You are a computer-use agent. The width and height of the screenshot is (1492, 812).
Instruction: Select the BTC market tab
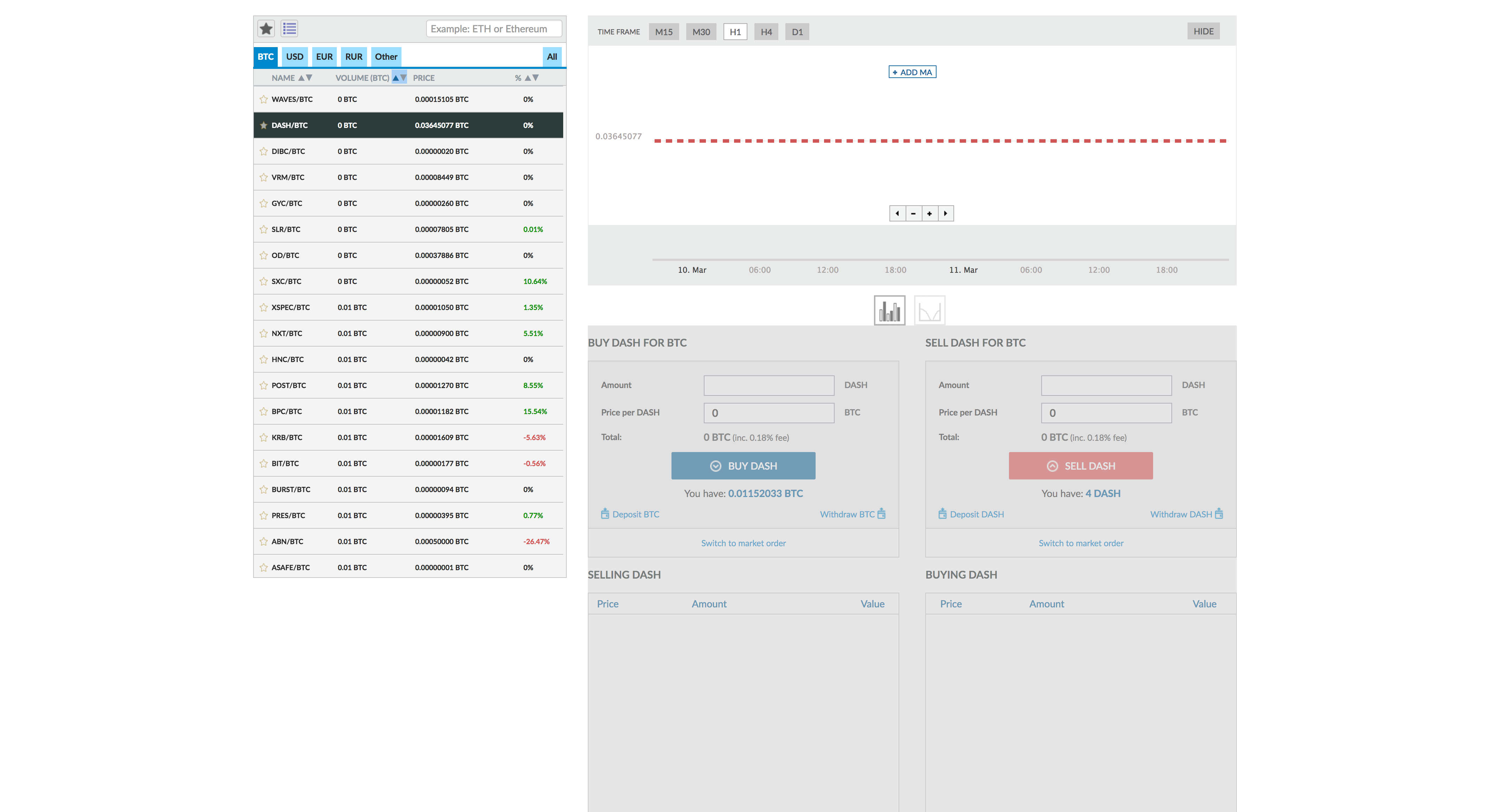click(x=265, y=57)
